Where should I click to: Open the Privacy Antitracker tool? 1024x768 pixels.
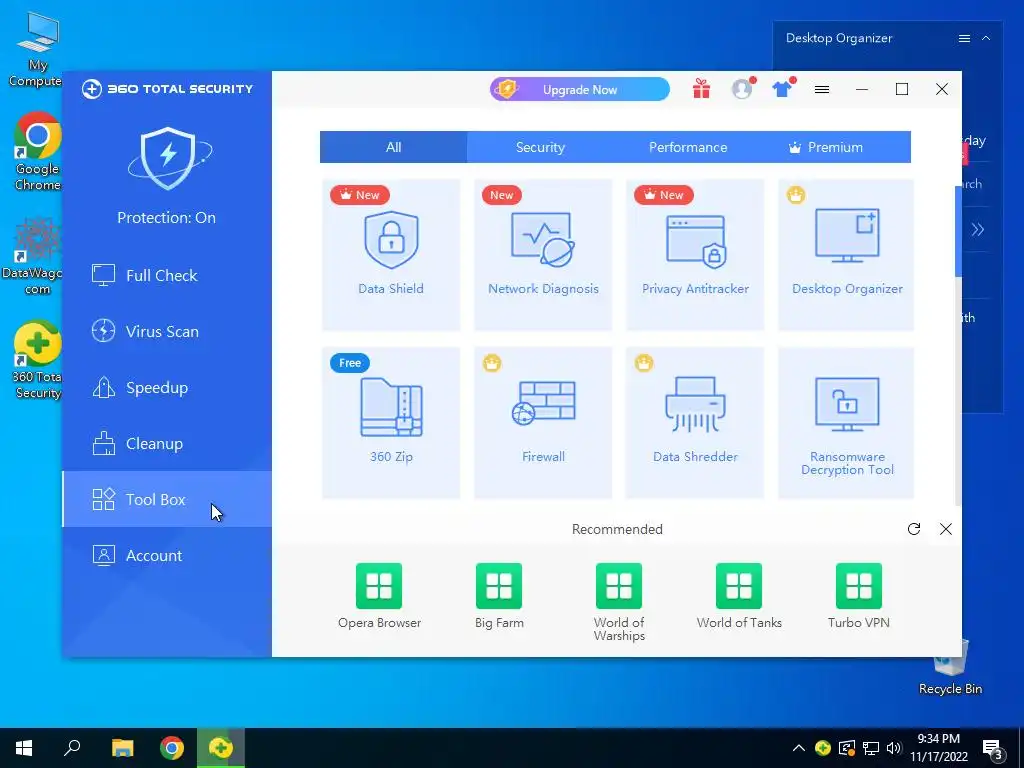tap(695, 255)
